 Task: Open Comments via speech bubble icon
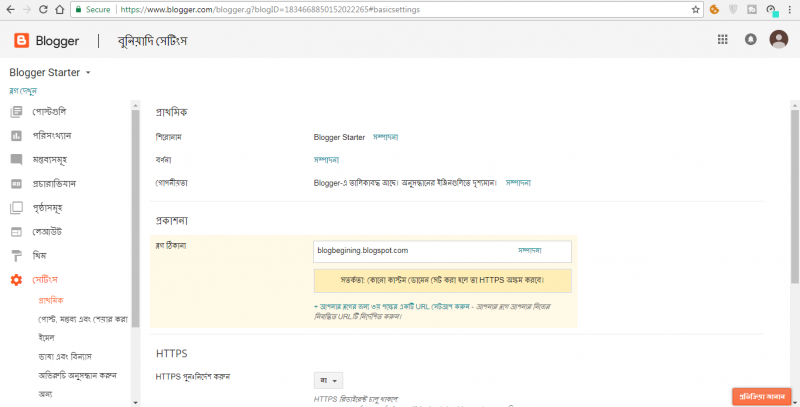point(16,160)
